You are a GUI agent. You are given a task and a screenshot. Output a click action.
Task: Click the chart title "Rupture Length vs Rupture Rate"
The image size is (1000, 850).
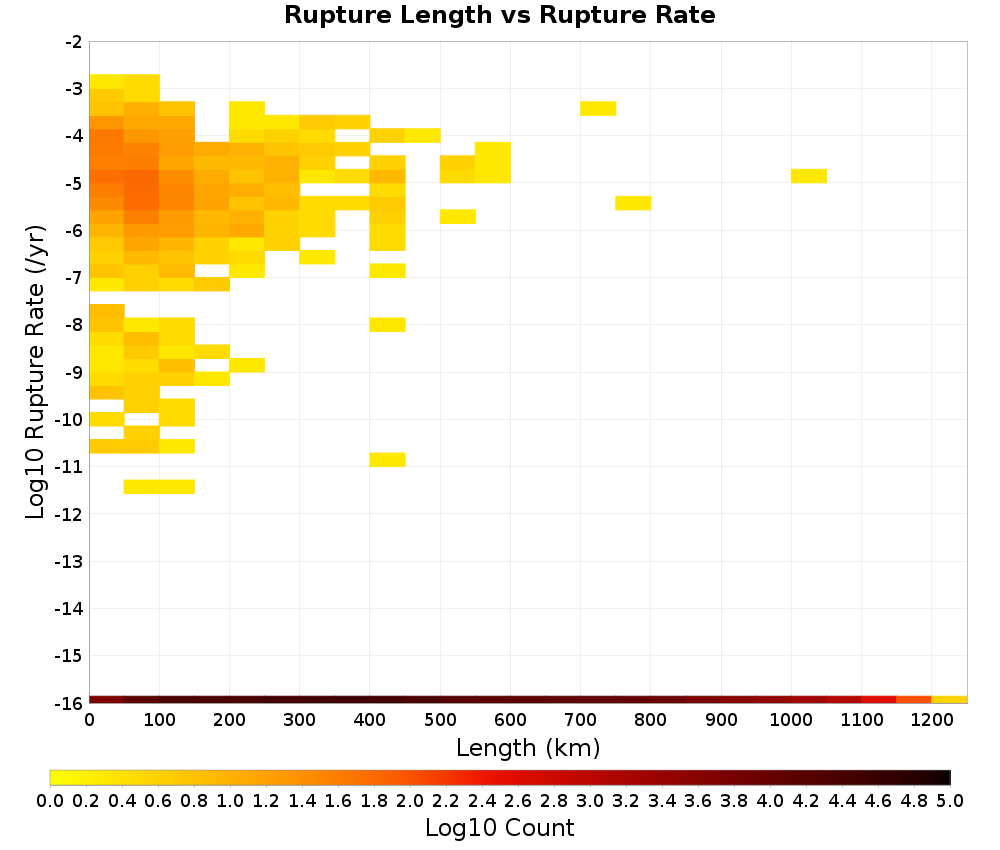coord(499,15)
